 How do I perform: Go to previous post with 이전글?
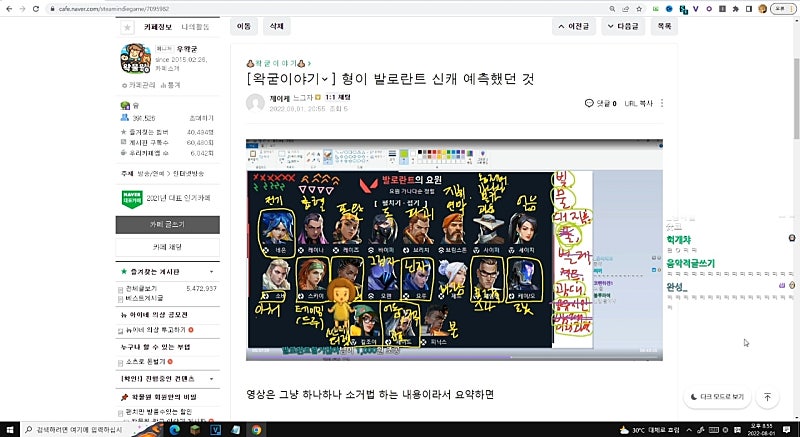click(573, 26)
